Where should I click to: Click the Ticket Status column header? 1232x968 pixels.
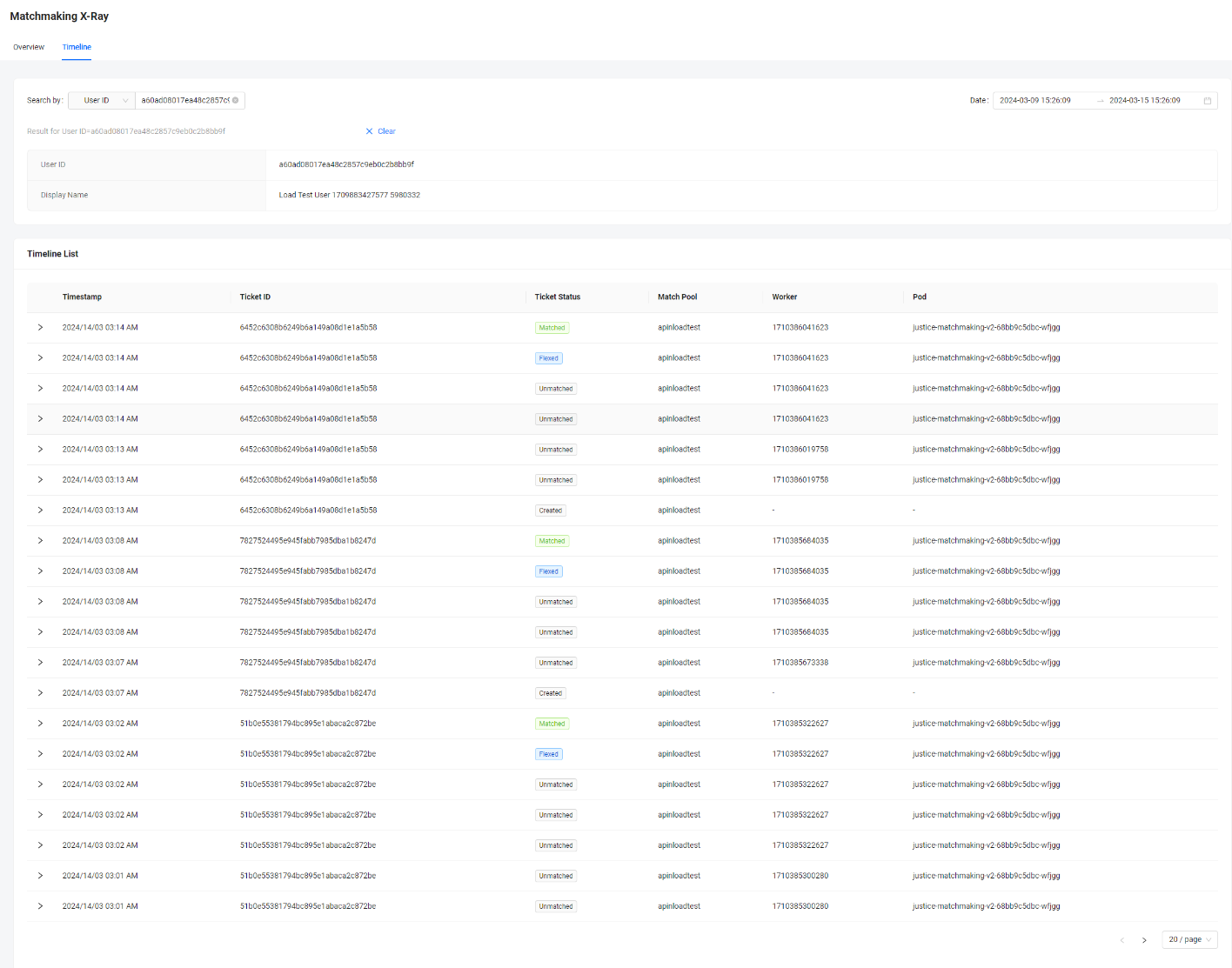click(x=558, y=297)
